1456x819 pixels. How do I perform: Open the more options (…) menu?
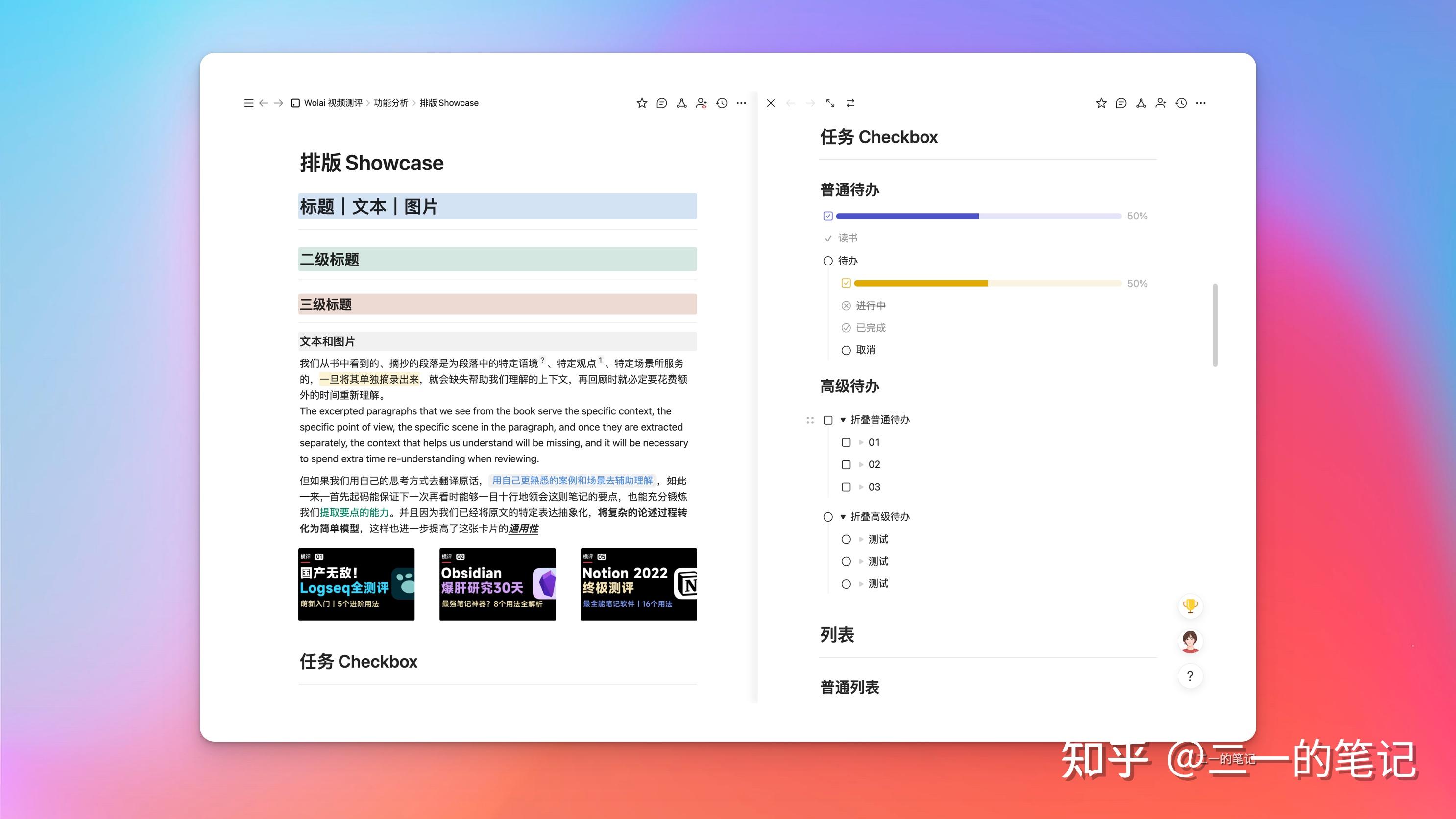pos(741,103)
